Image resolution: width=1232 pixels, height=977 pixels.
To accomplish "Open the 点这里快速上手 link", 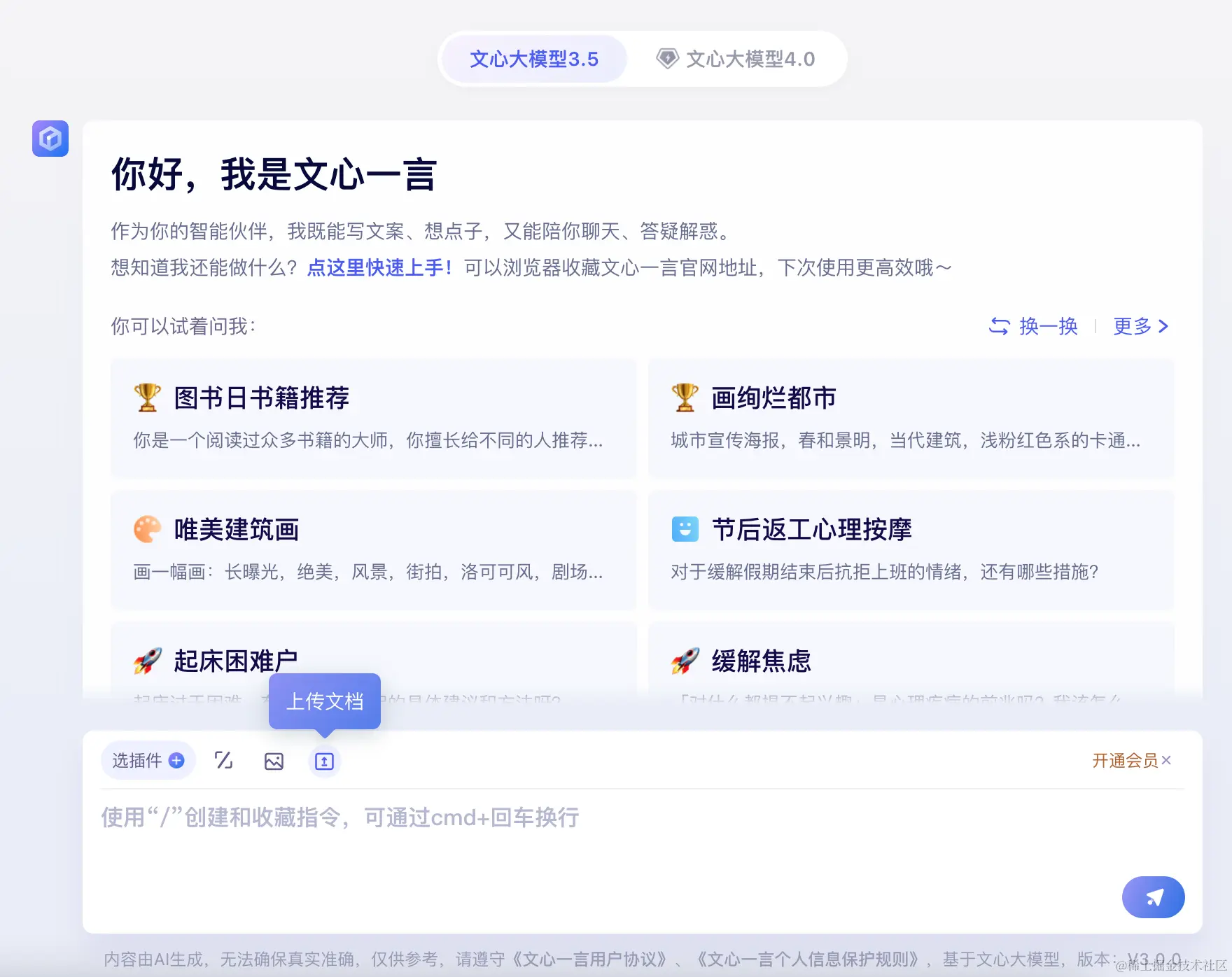I will (x=380, y=267).
